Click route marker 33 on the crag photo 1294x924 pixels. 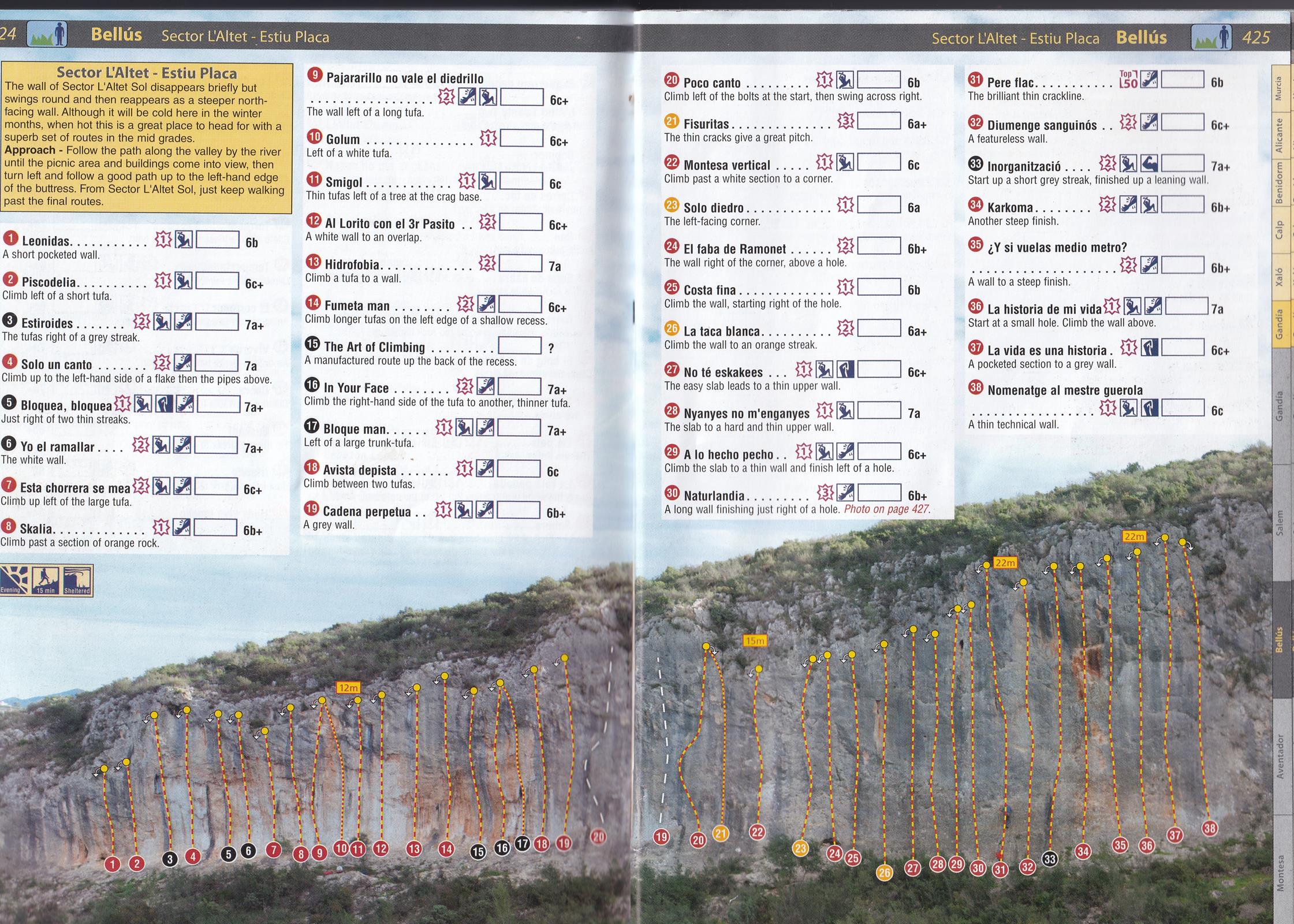click(x=1050, y=859)
